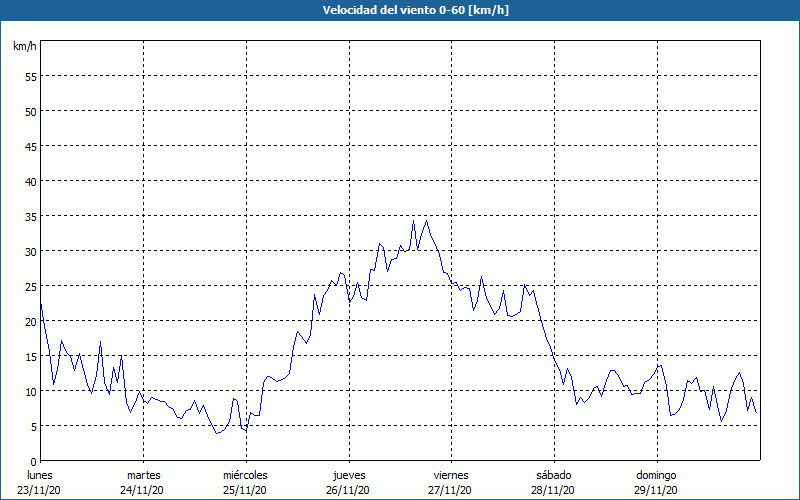Click the 'martes' day label
Viewport: 800px width, 500px height.
tap(143, 475)
